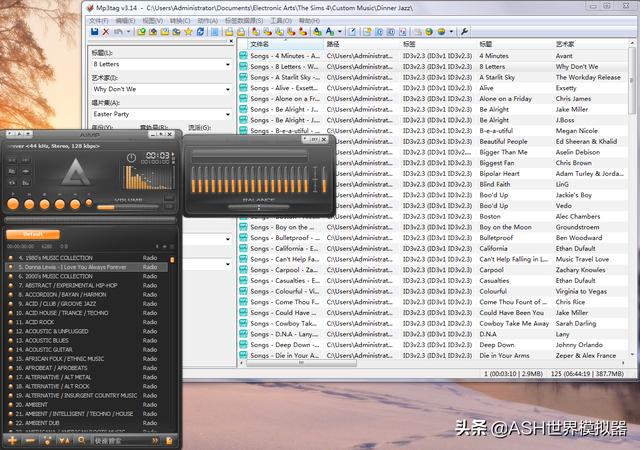The width and height of the screenshot is (640, 450).
Task: Adjust the equalizer balance slider
Action: pos(259,207)
